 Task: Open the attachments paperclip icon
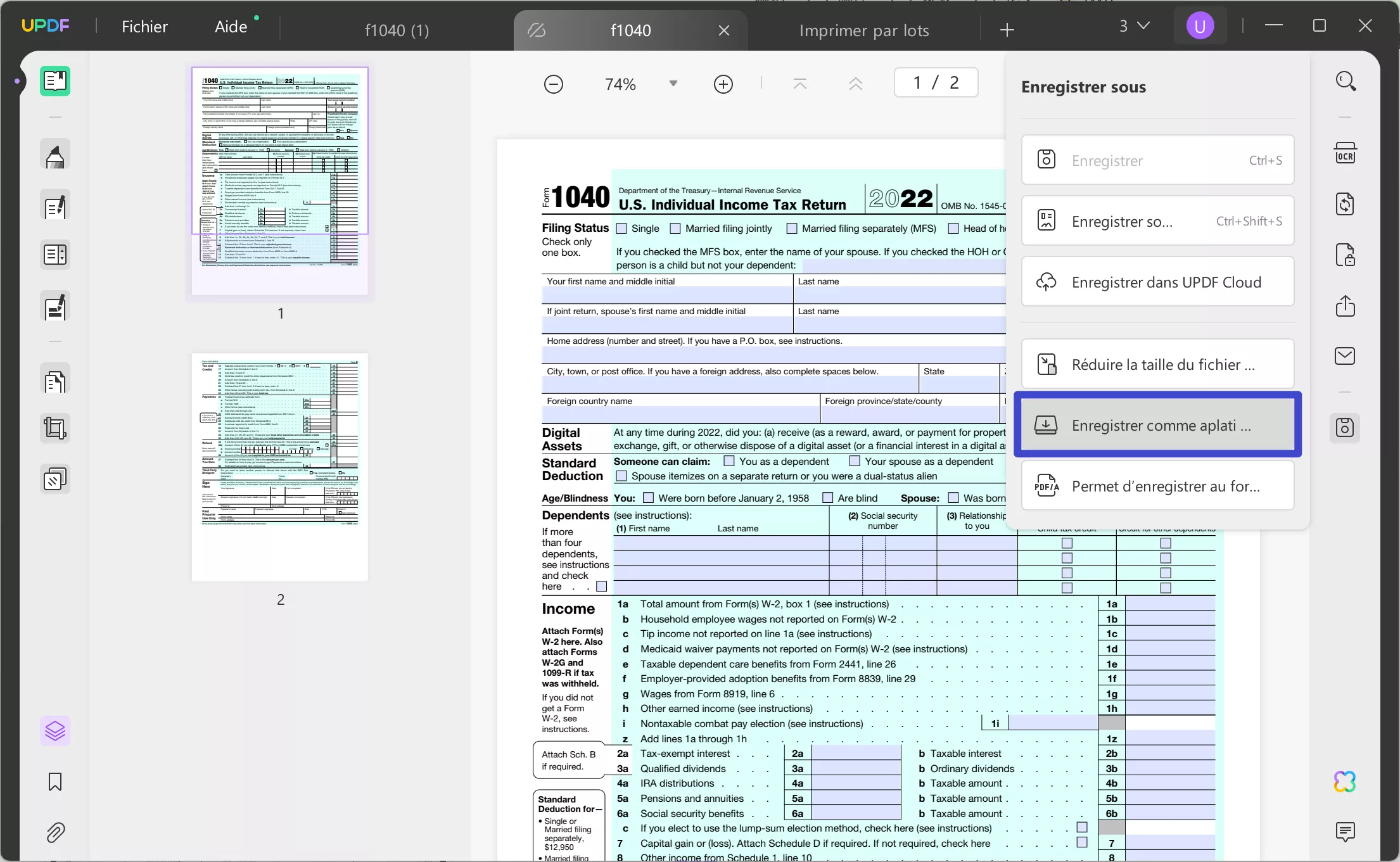(55, 832)
